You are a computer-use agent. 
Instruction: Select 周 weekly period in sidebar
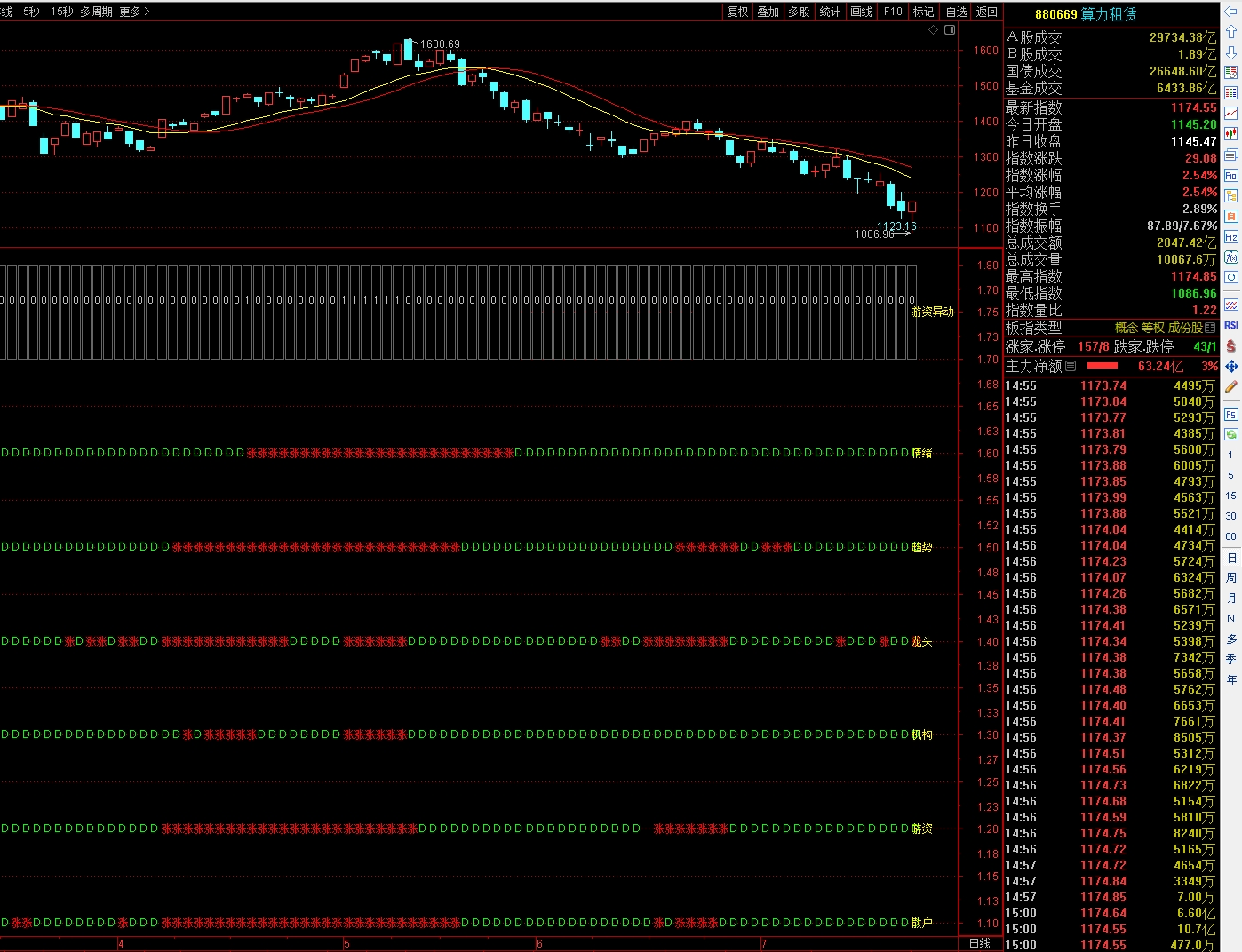click(x=1230, y=577)
